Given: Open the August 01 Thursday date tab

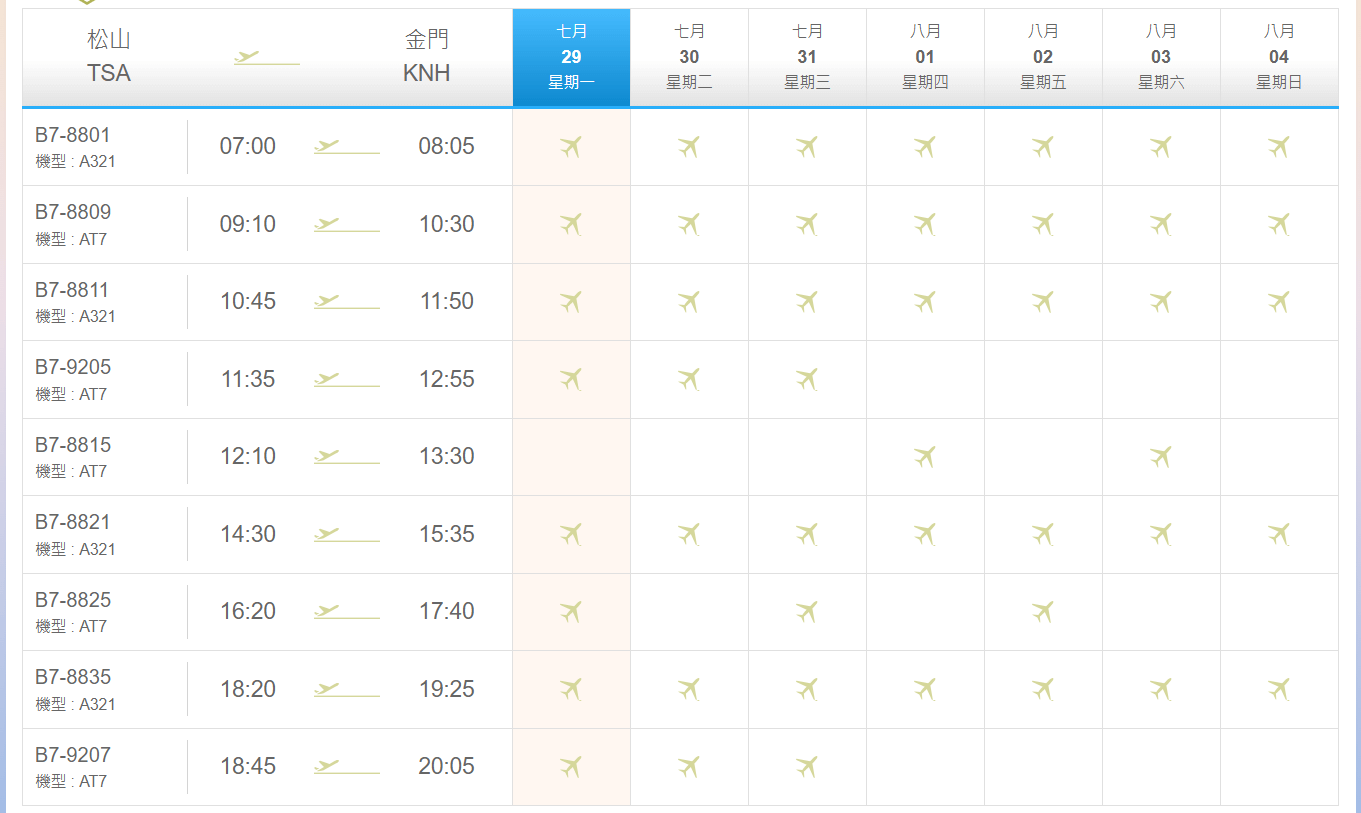Looking at the screenshot, I should [925, 57].
